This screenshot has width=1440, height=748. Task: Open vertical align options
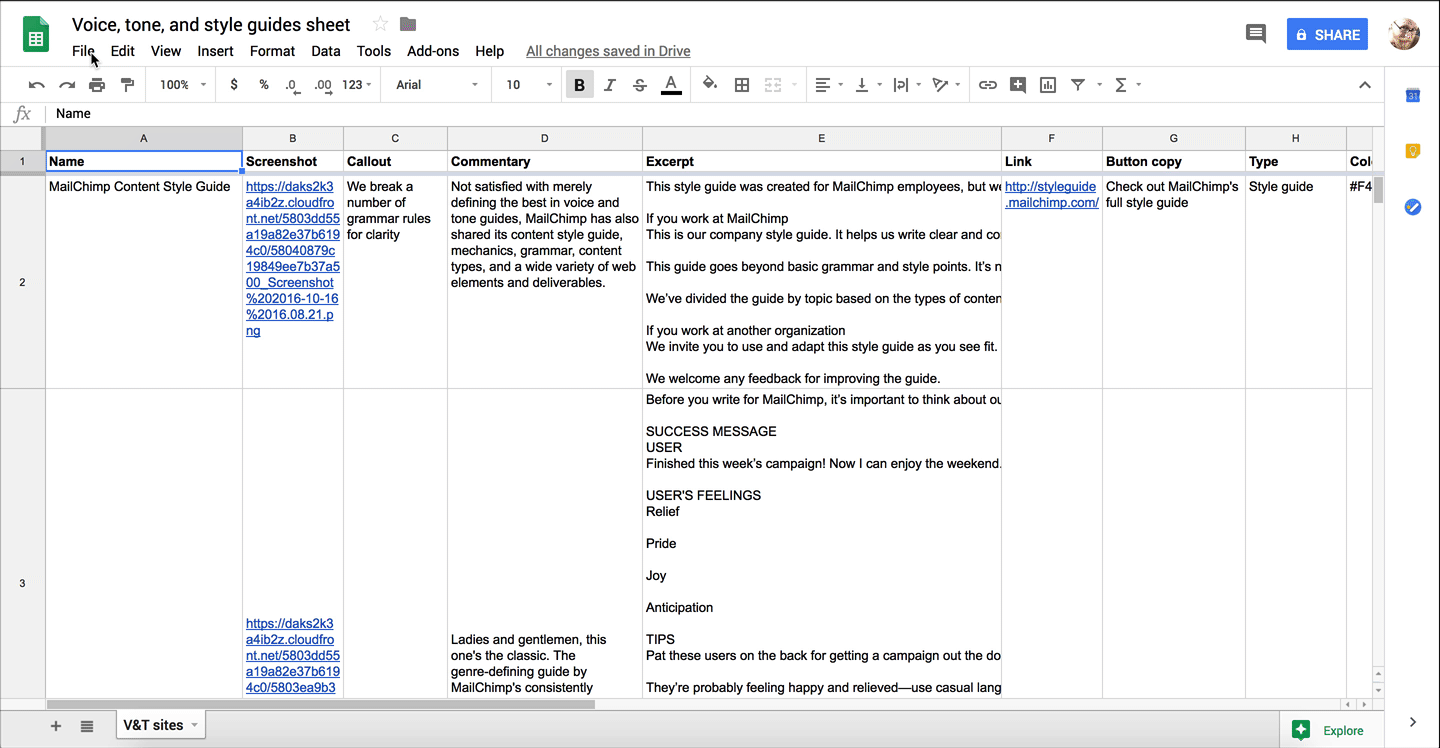868,85
